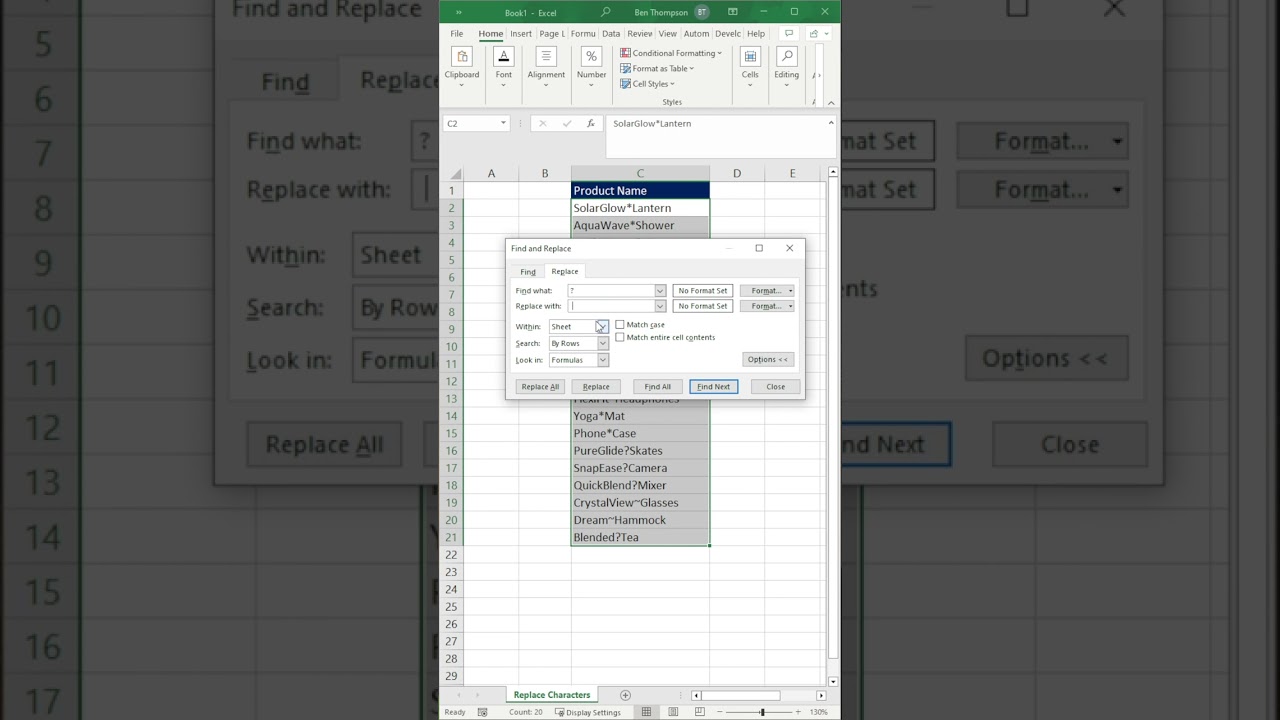Add a new sheet with plus icon
Viewport: 1280px width, 720px height.
coord(625,695)
